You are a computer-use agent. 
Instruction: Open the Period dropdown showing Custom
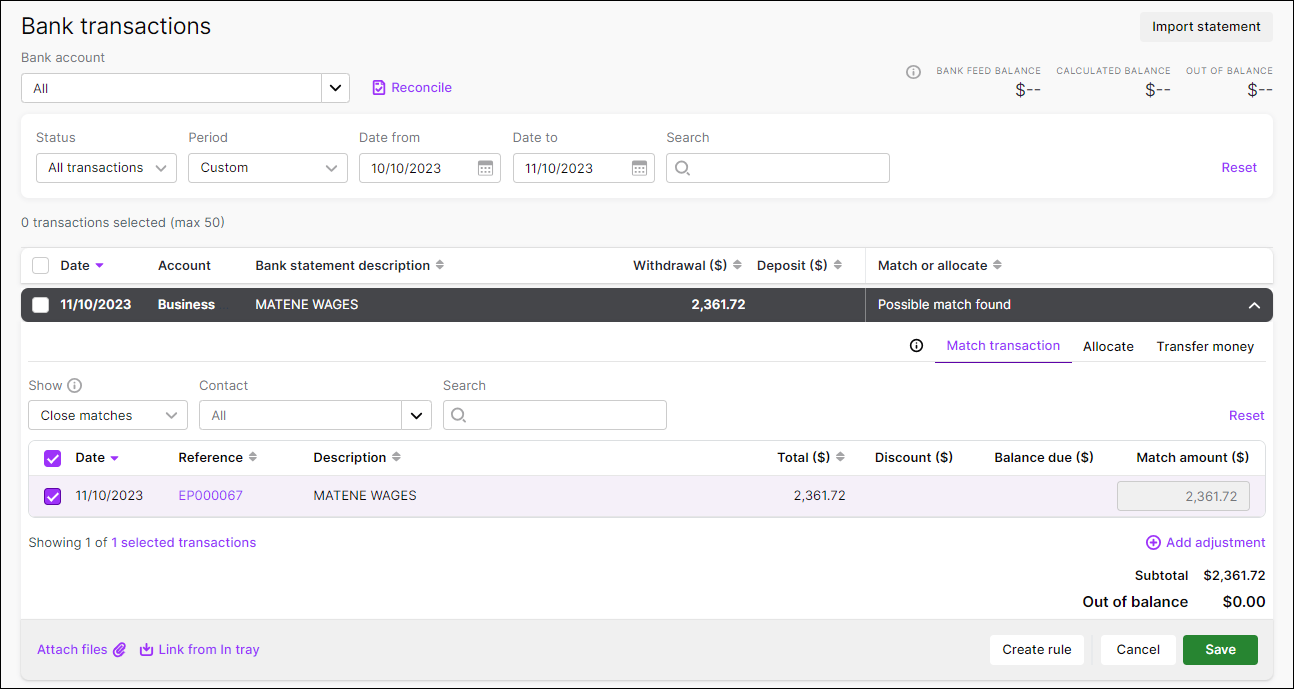[267, 168]
